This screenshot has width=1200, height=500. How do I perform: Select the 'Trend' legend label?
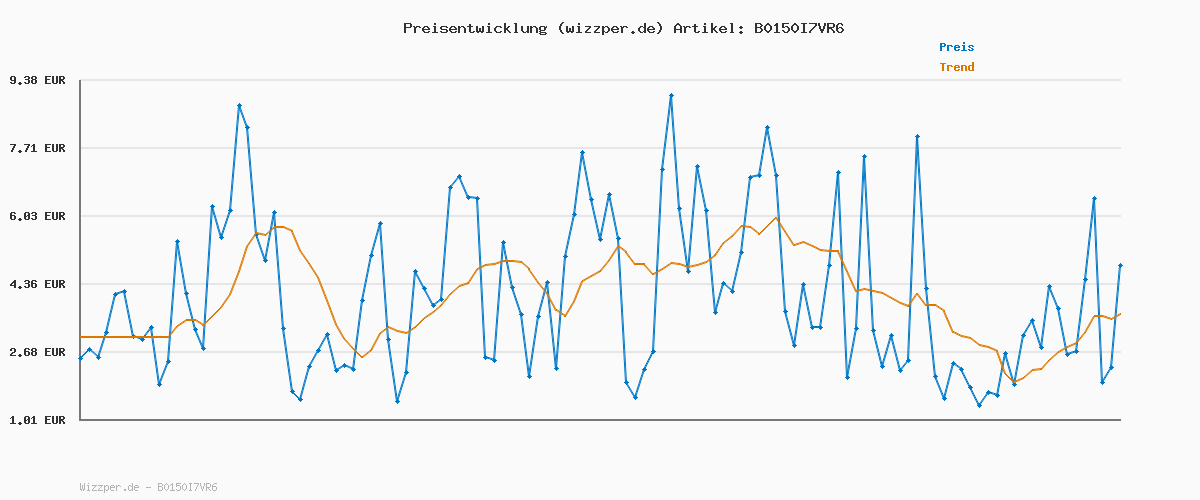pyautogui.click(x=956, y=67)
